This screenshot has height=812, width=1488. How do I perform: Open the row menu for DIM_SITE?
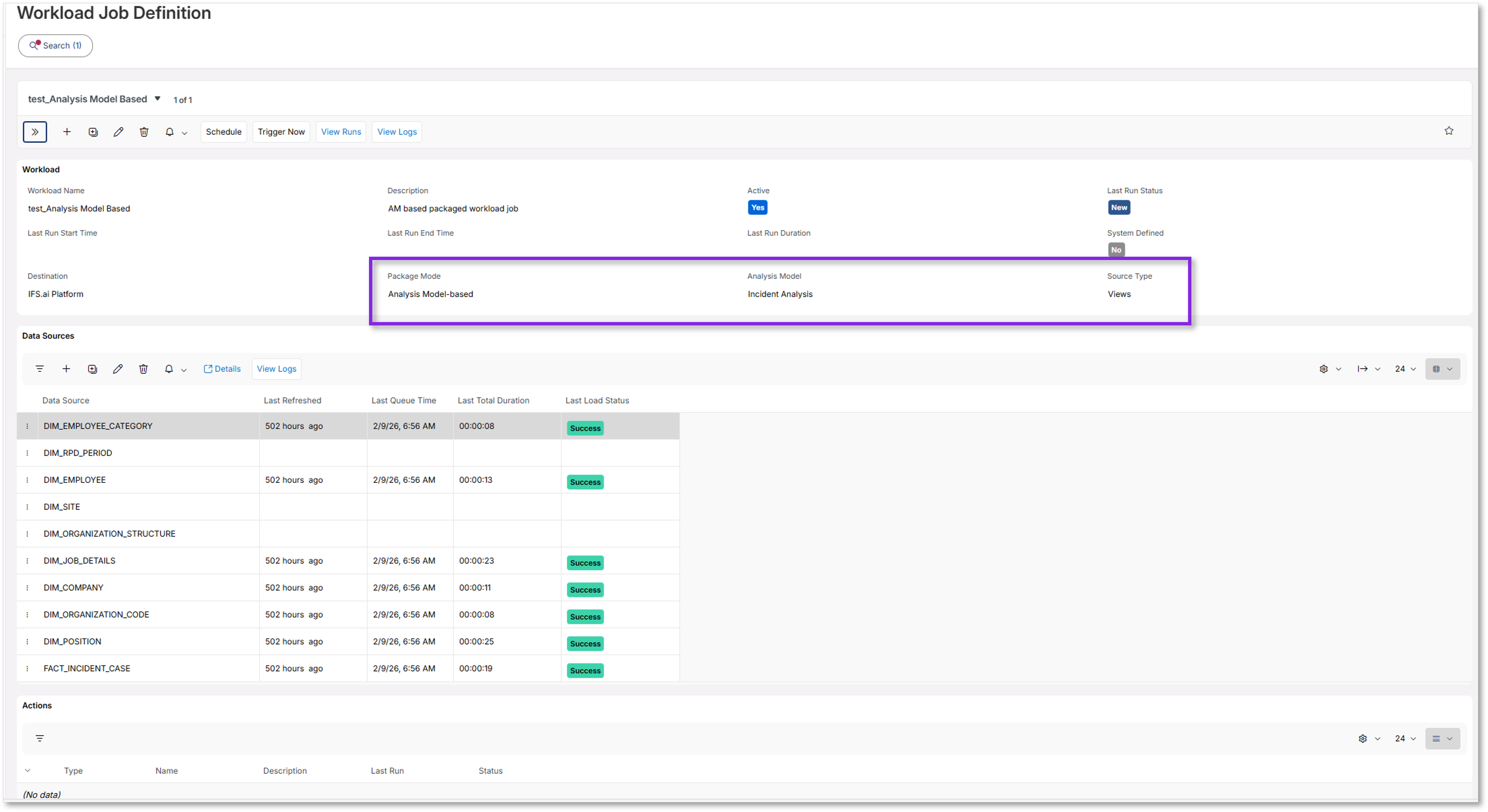pyautogui.click(x=27, y=506)
